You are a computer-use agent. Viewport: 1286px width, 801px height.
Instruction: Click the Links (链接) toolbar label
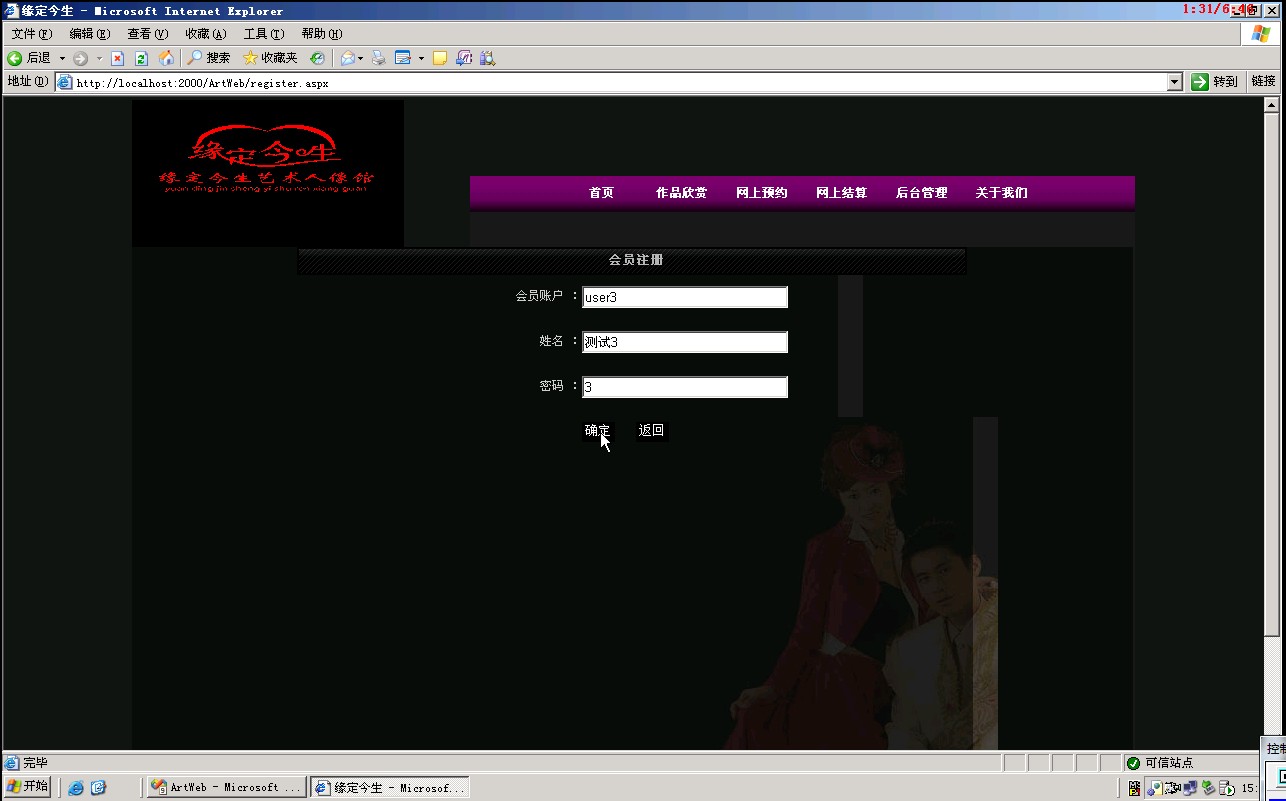click(1263, 82)
